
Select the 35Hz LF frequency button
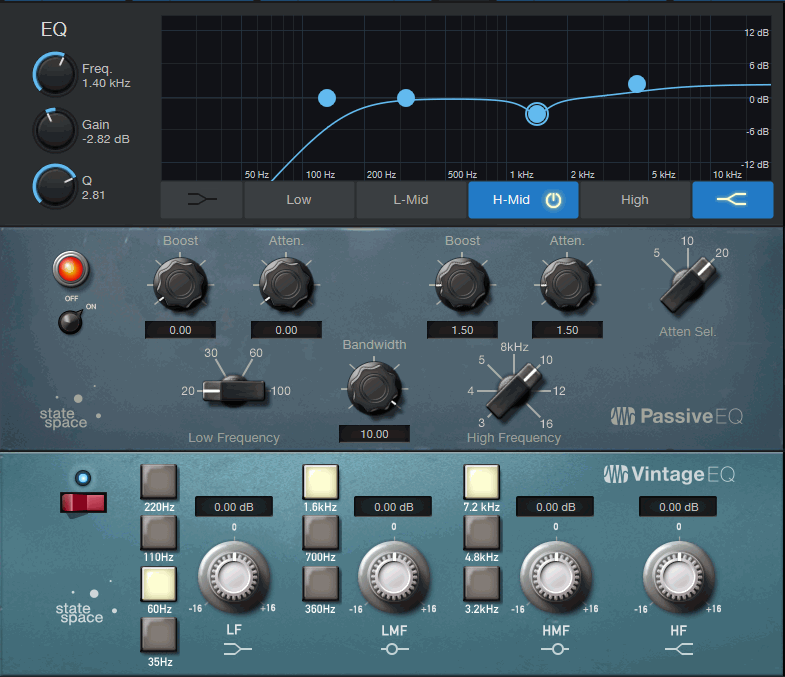pyautogui.click(x=159, y=634)
